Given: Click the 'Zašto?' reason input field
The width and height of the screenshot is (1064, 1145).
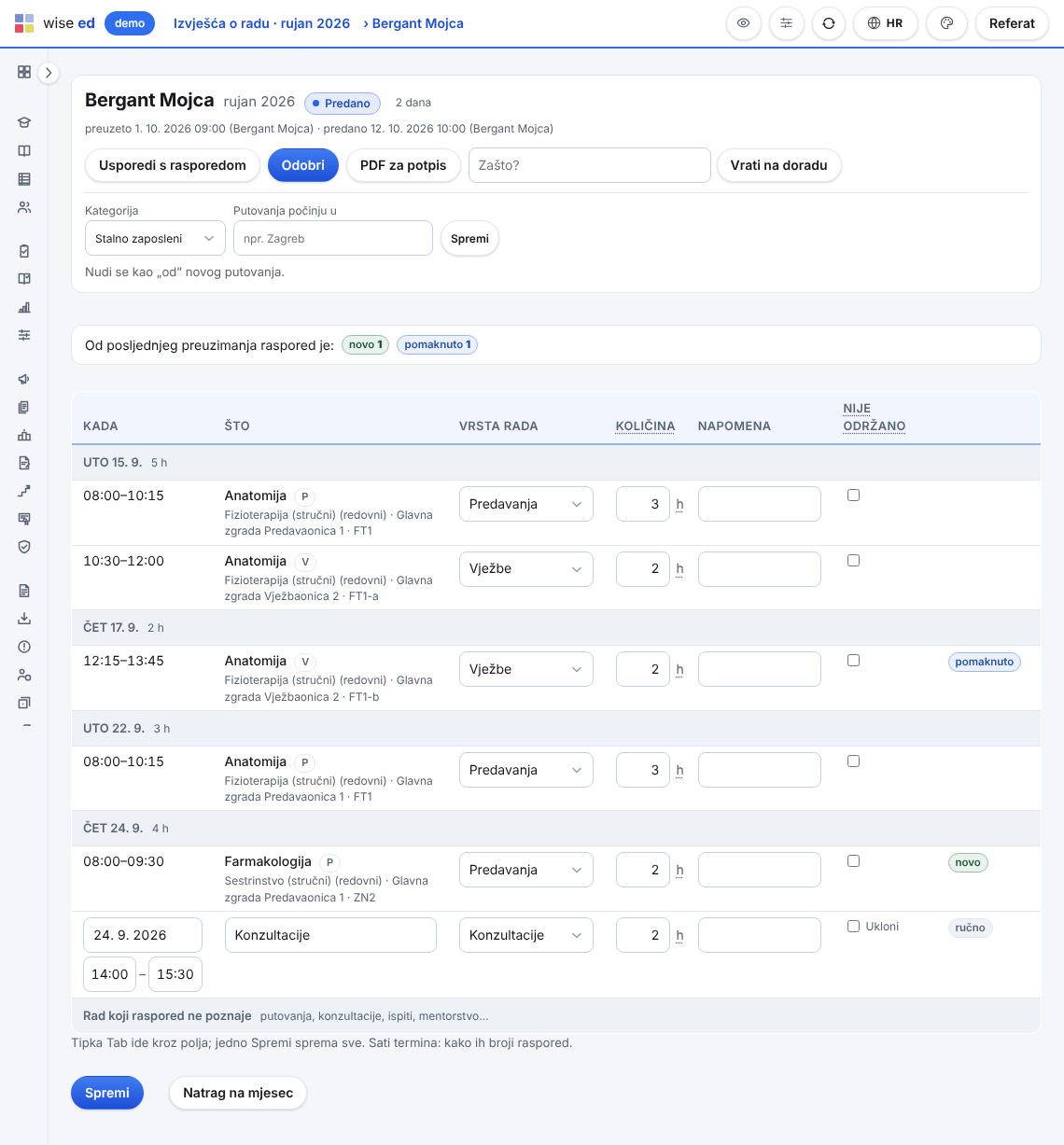Looking at the screenshot, I should [x=590, y=165].
